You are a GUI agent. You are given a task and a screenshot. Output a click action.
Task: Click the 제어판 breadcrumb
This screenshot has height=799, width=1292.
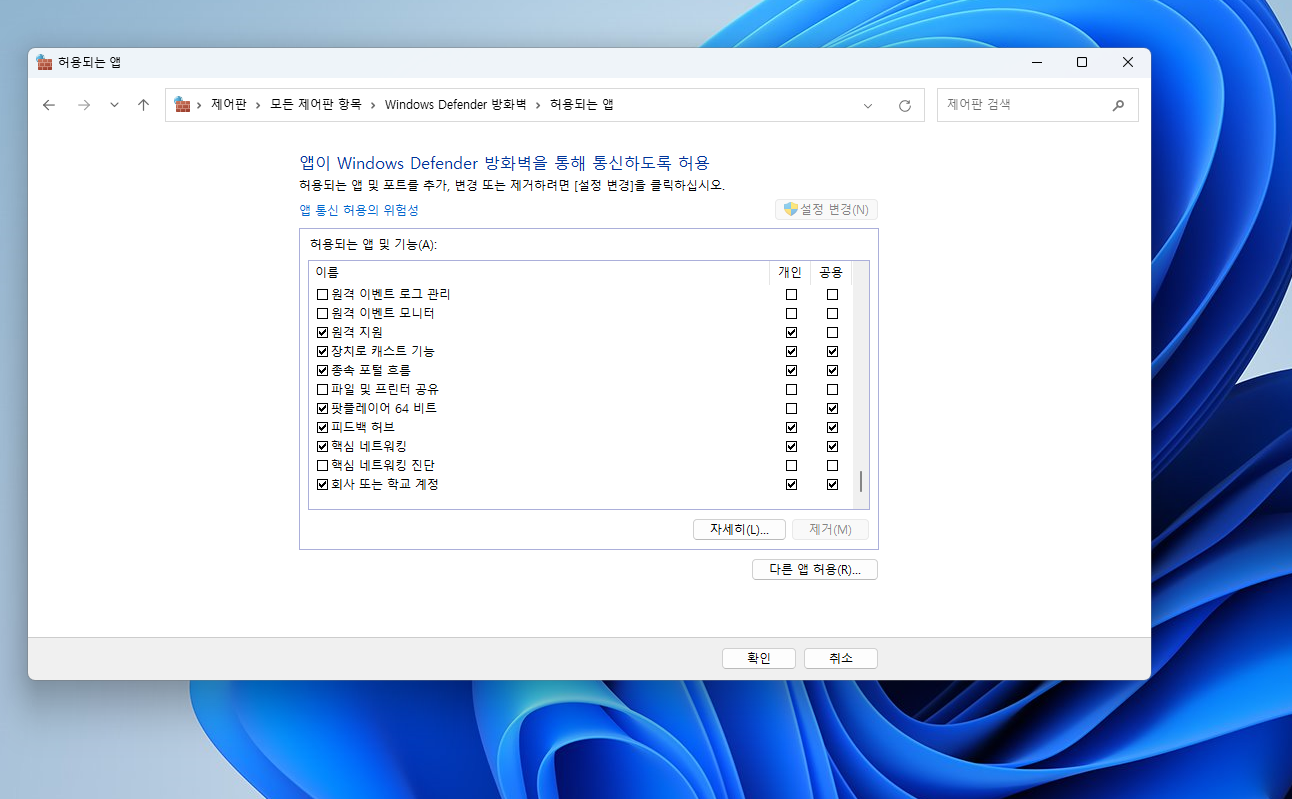pyautogui.click(x=228, y=104)
